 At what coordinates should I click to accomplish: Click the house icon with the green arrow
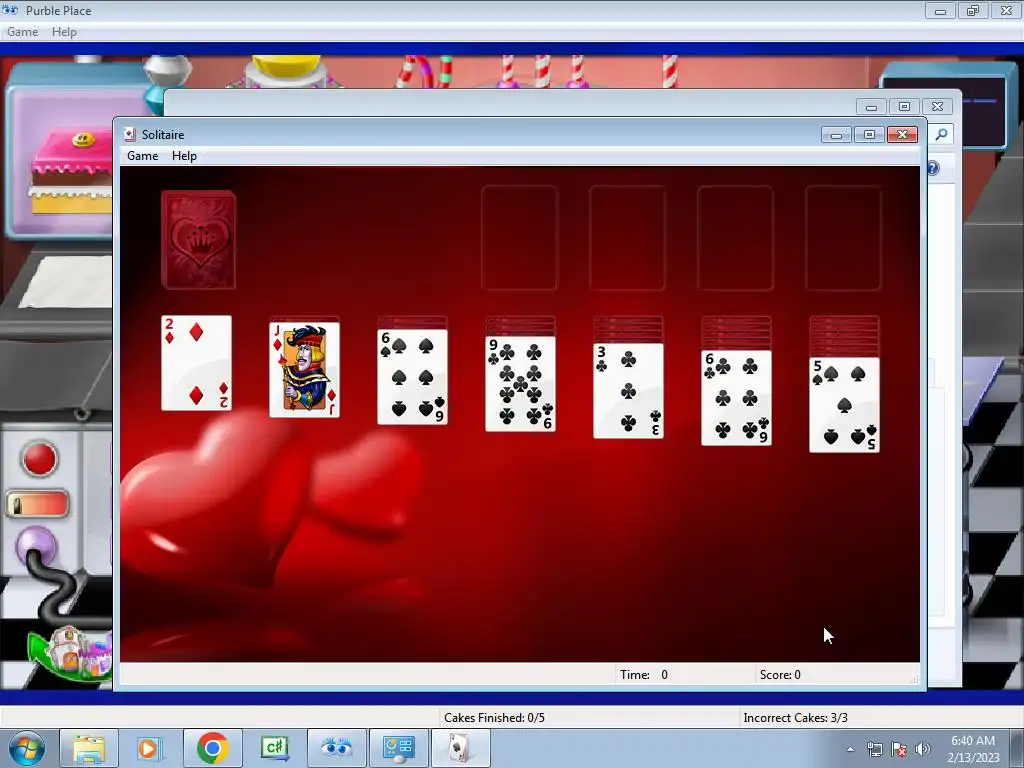71,653
